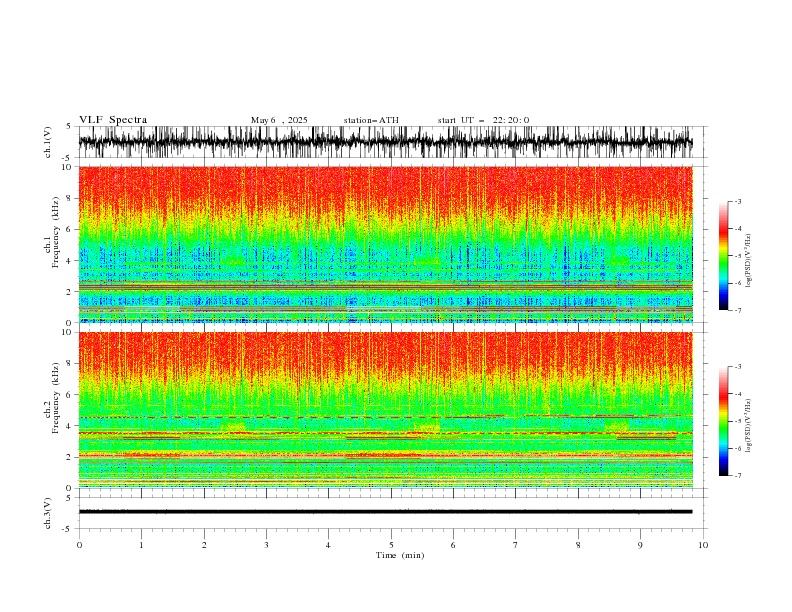Click the '-3' label on ch.1 colorbar

738,201
